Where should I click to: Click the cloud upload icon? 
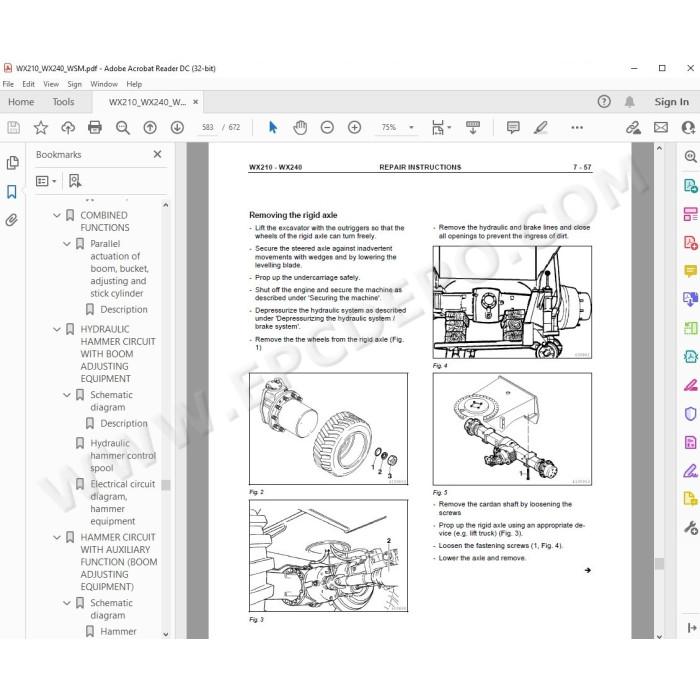68,128
